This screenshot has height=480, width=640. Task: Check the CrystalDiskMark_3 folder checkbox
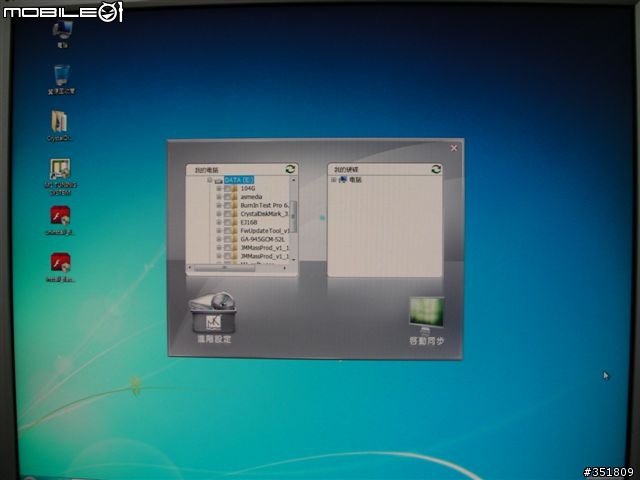tap(227, 214)
